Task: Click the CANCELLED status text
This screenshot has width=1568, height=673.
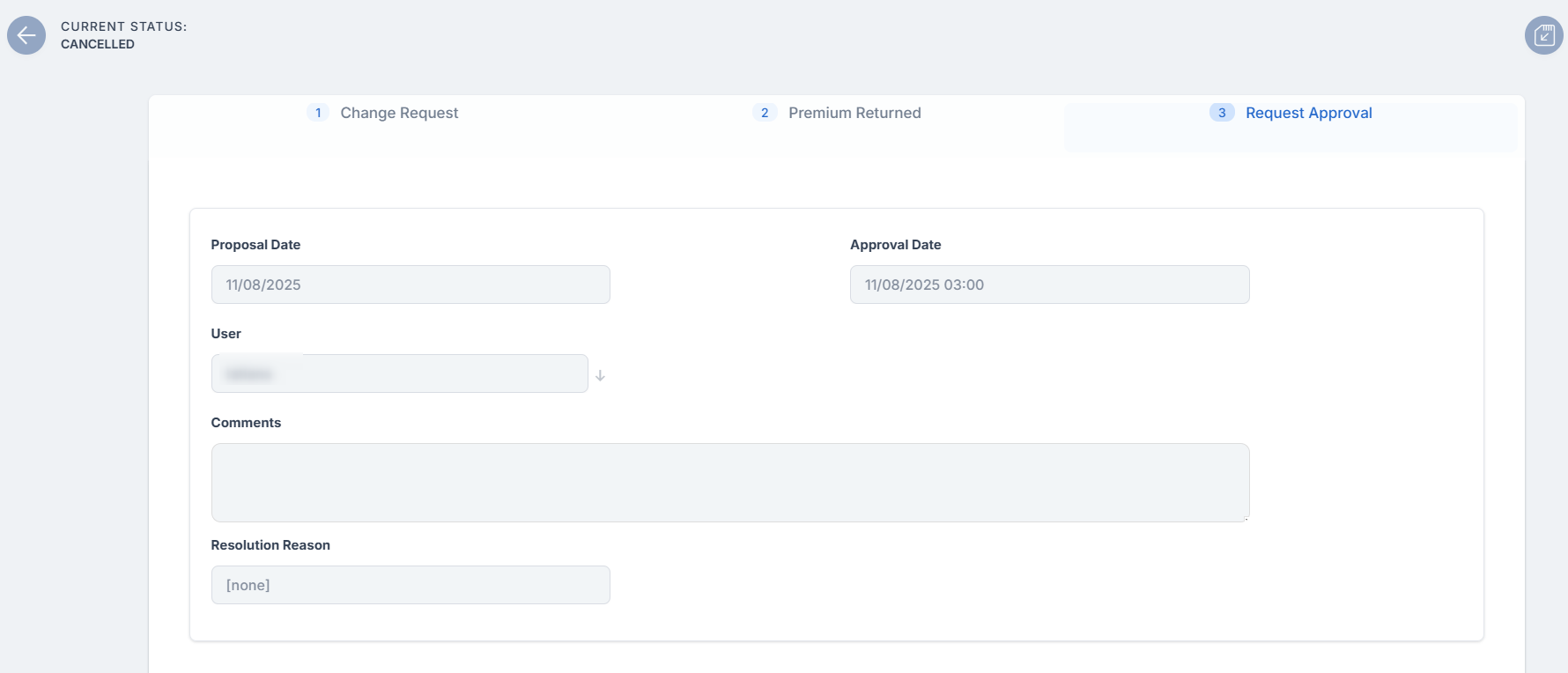Action: point(98,44)
